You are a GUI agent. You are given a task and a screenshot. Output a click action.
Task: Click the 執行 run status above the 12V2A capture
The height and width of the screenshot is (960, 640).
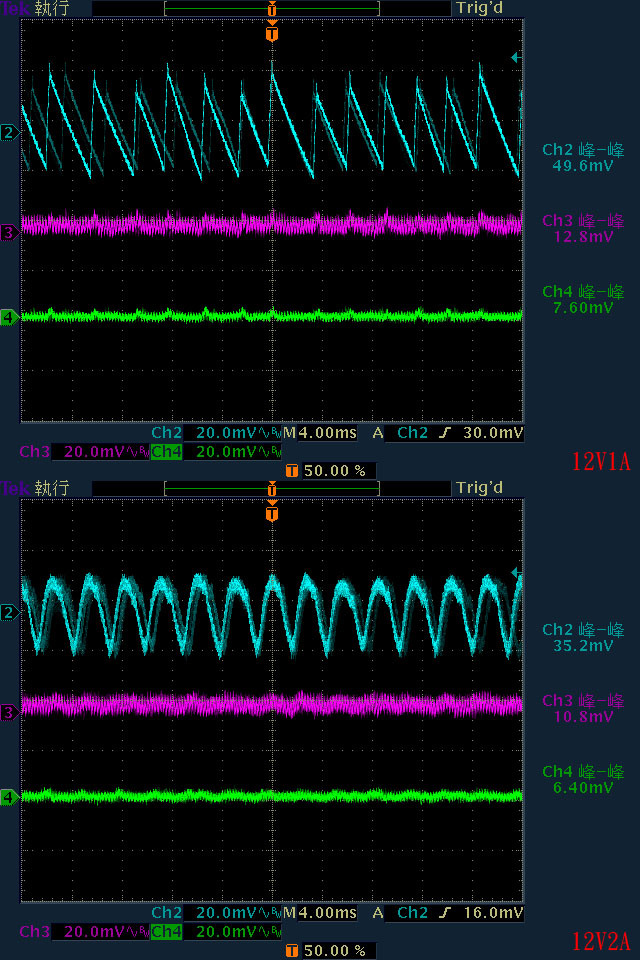click(x=51, y=488)
